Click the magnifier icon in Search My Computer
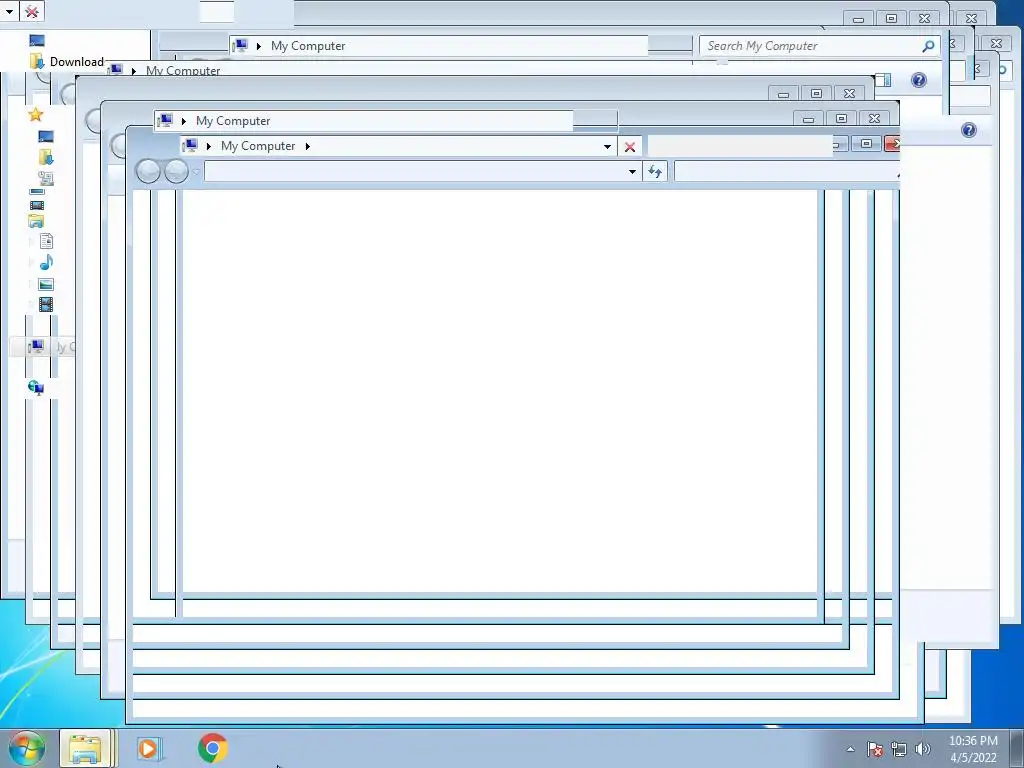 point(928,46)
